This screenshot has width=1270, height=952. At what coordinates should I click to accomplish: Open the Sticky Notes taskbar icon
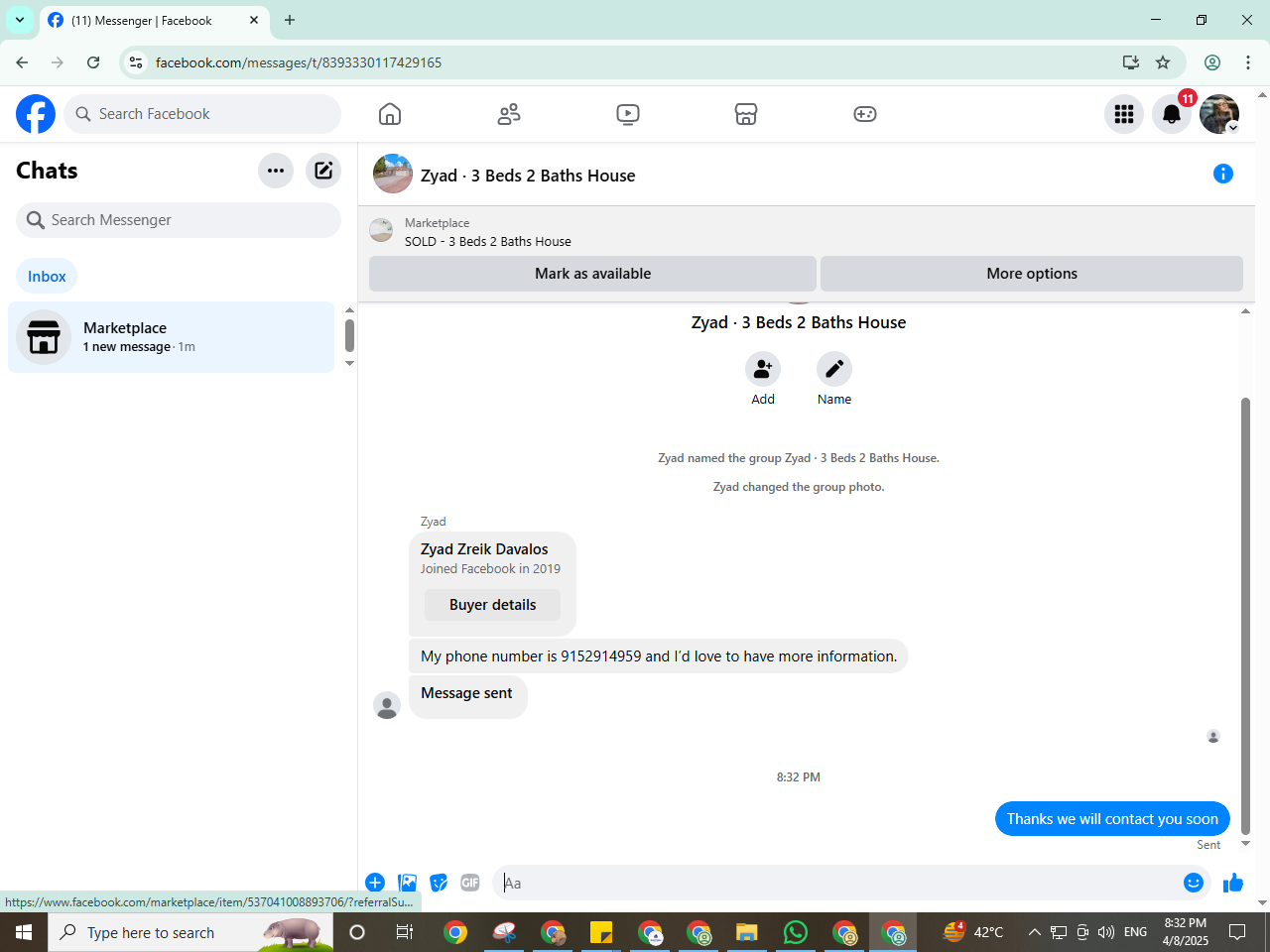[x=601, y=932]
